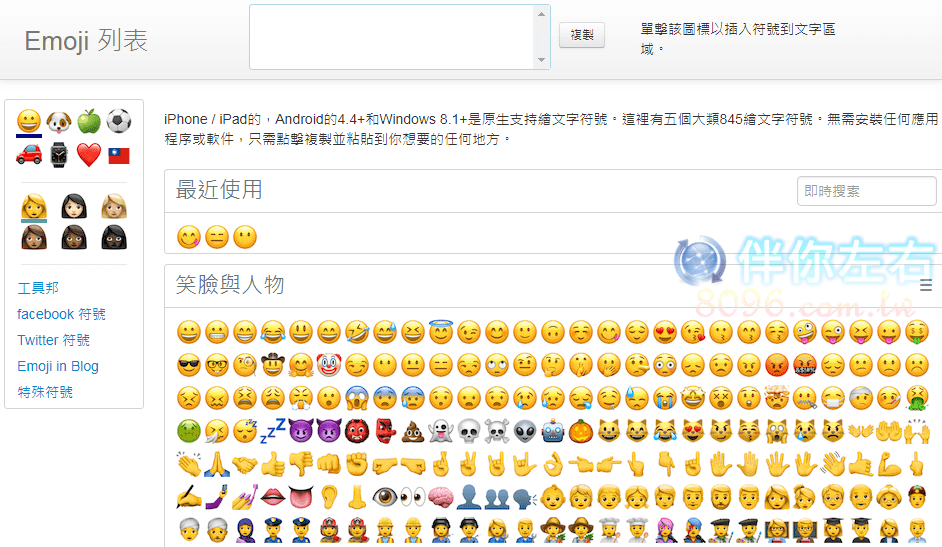Open the Emoji in Blog link
This screenshot has height=547, width=942.
pos(58,366)
